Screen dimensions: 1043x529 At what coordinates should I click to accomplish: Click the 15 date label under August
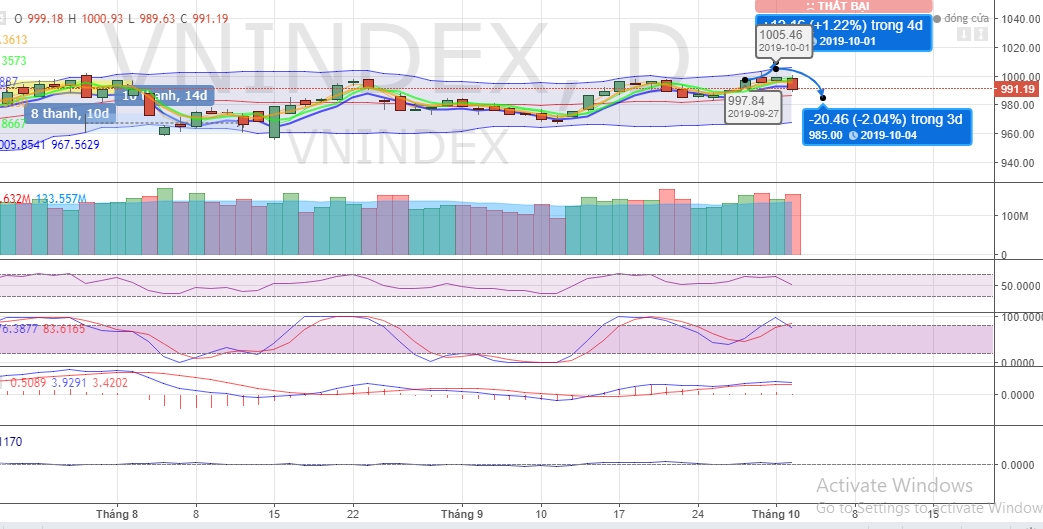click(274, 514)
